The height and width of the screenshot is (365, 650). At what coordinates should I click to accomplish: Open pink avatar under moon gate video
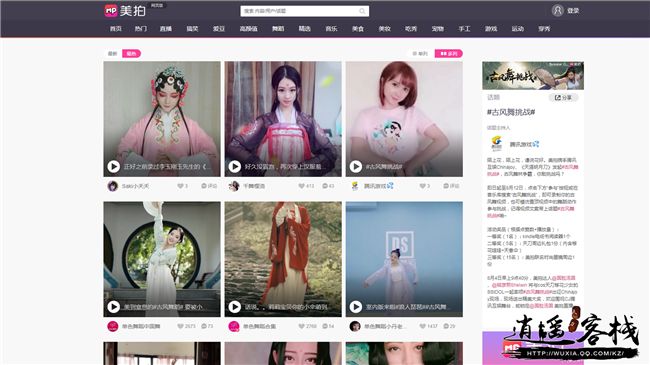112,326
